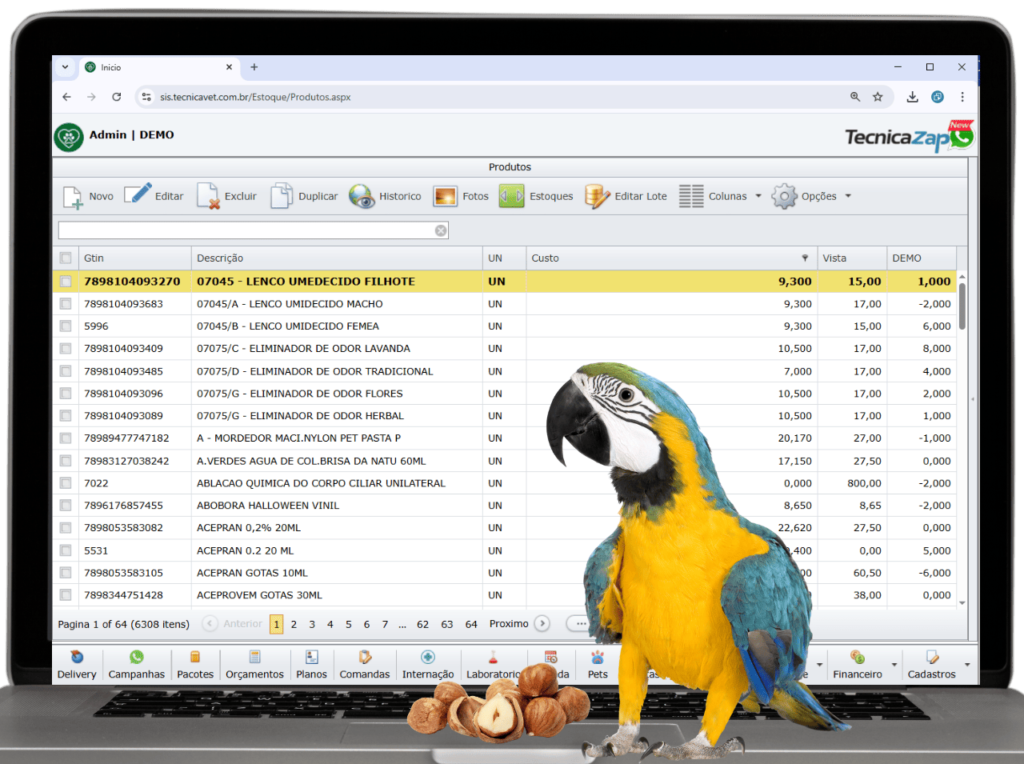
Task: Open the Fotos picture icon
Action: [x=445, y=196]
